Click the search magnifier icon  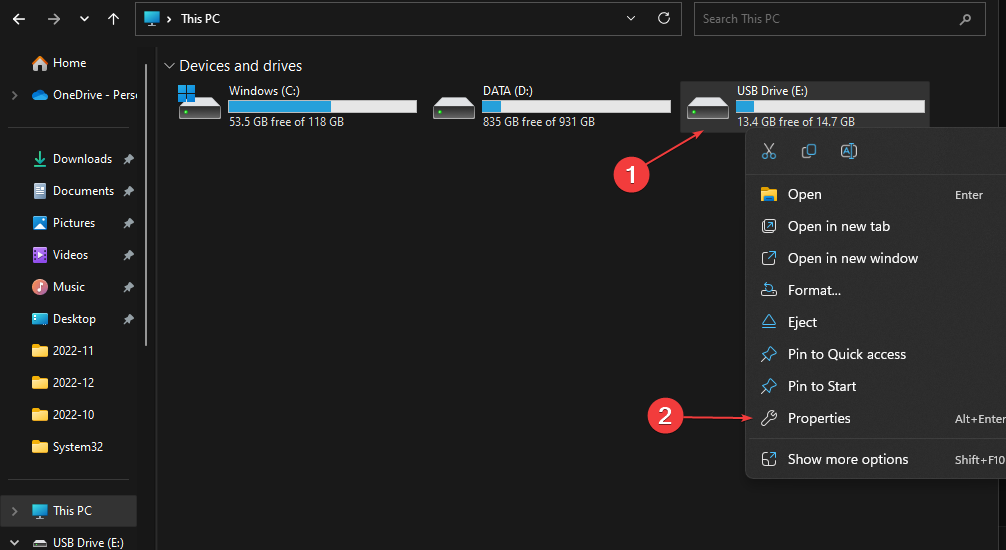pyautogui.click(x=965, y=18)
